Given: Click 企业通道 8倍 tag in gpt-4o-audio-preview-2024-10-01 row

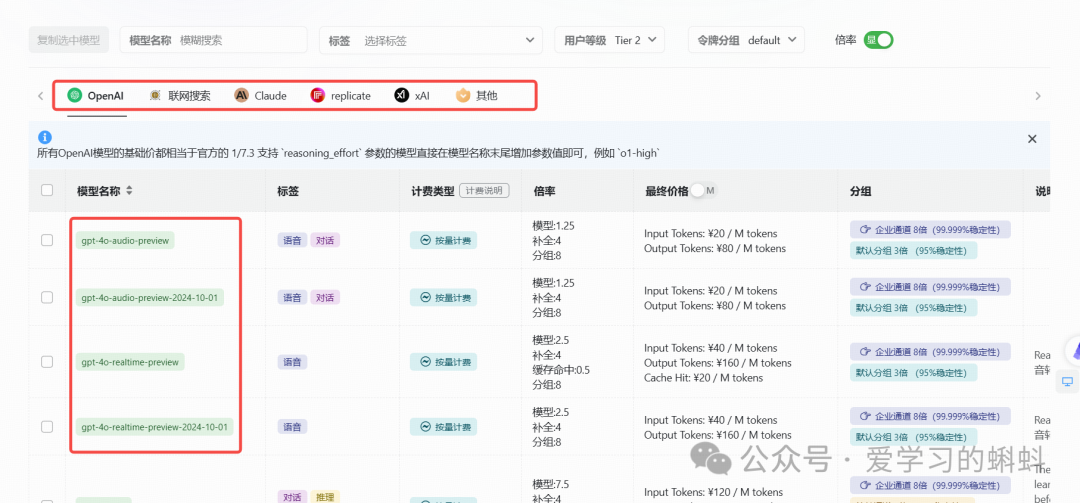Looking at the screenshot, I should [x=930, y=287].
